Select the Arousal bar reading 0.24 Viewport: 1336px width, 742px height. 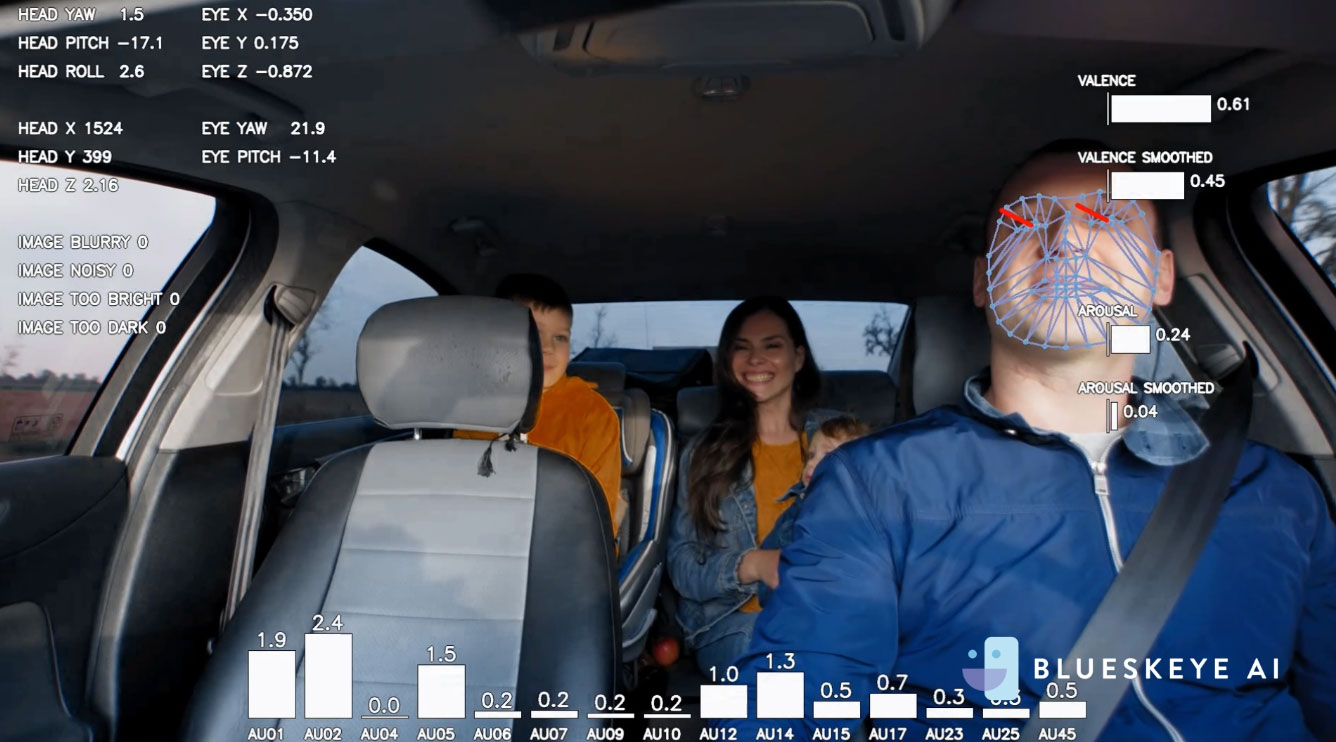coord(1131,339)
